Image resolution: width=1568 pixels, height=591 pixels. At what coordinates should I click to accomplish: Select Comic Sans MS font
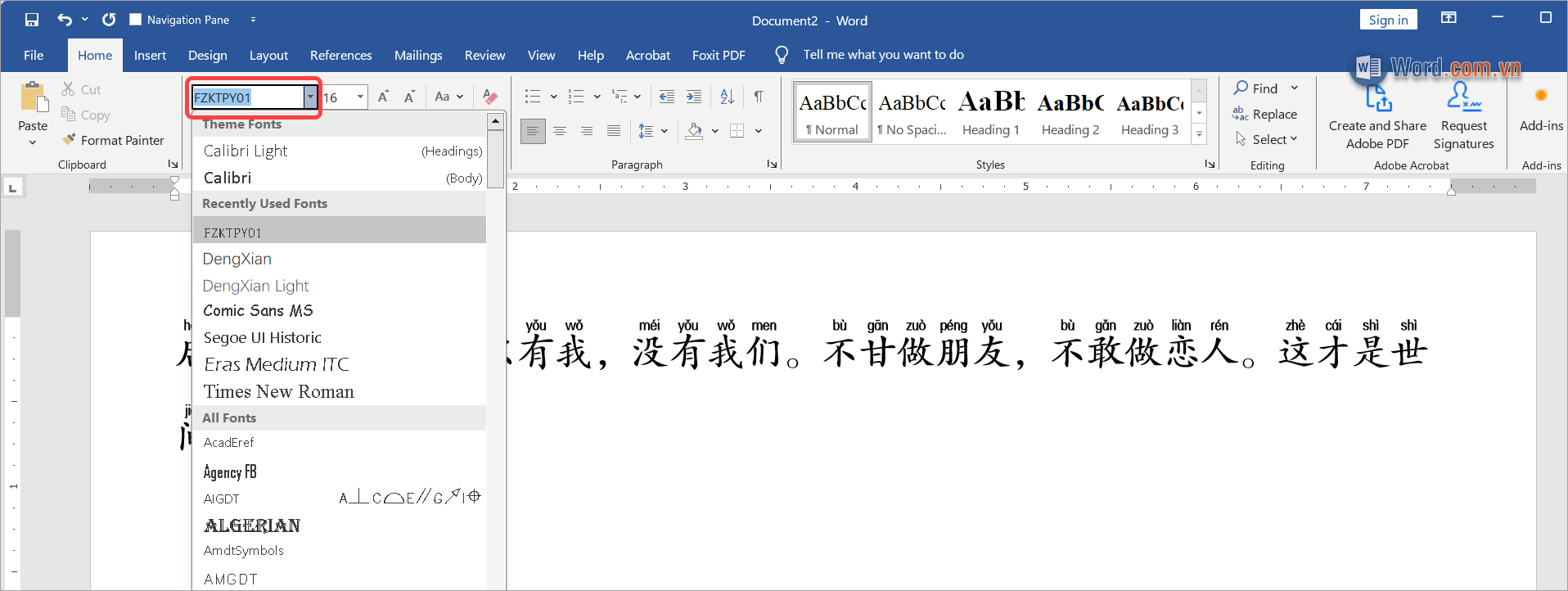tap(340, 311)
